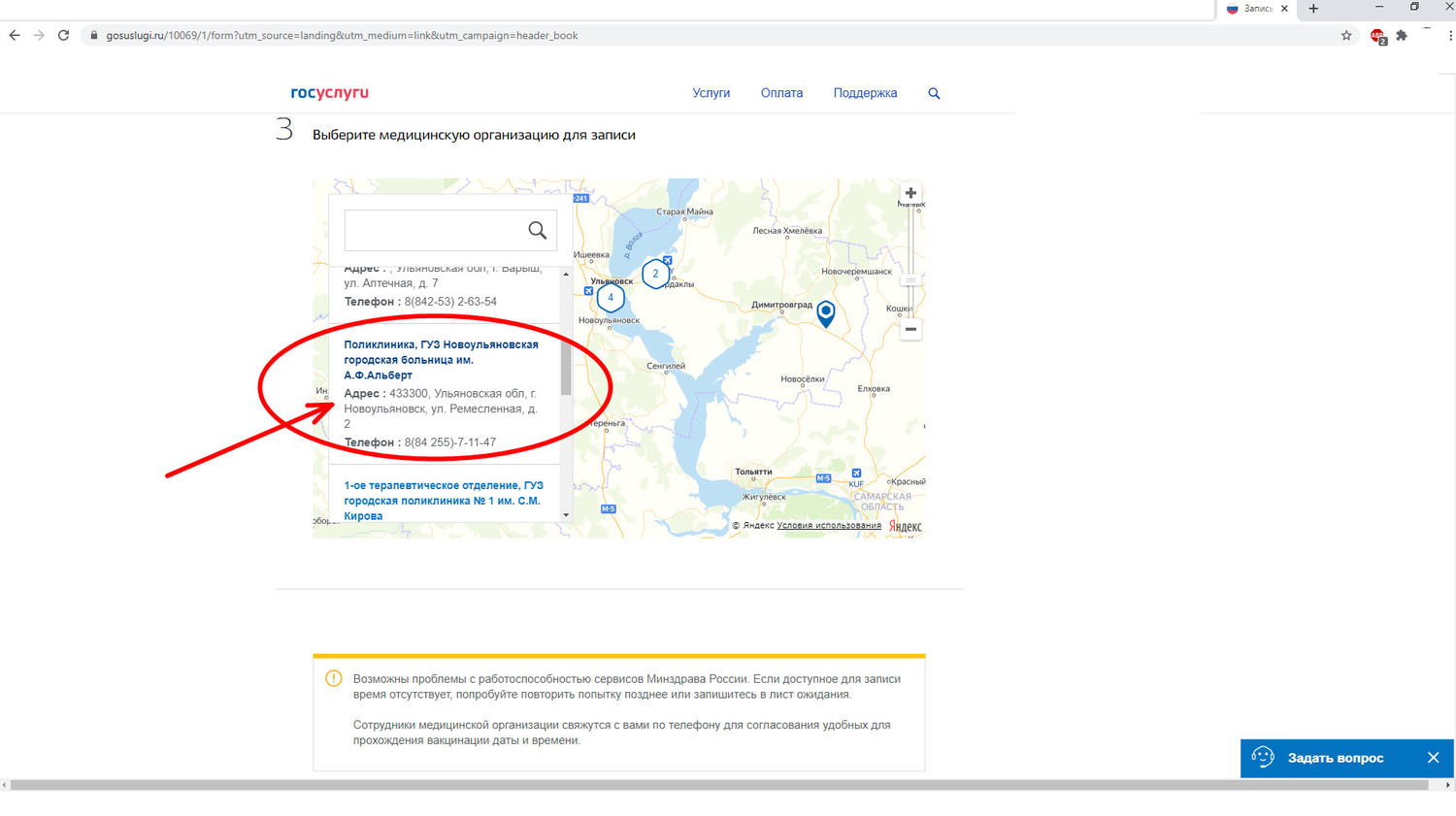Screen dimensions: 1456x816
Task: Click the magnifier in organization search box
Action: pos(537,230)
